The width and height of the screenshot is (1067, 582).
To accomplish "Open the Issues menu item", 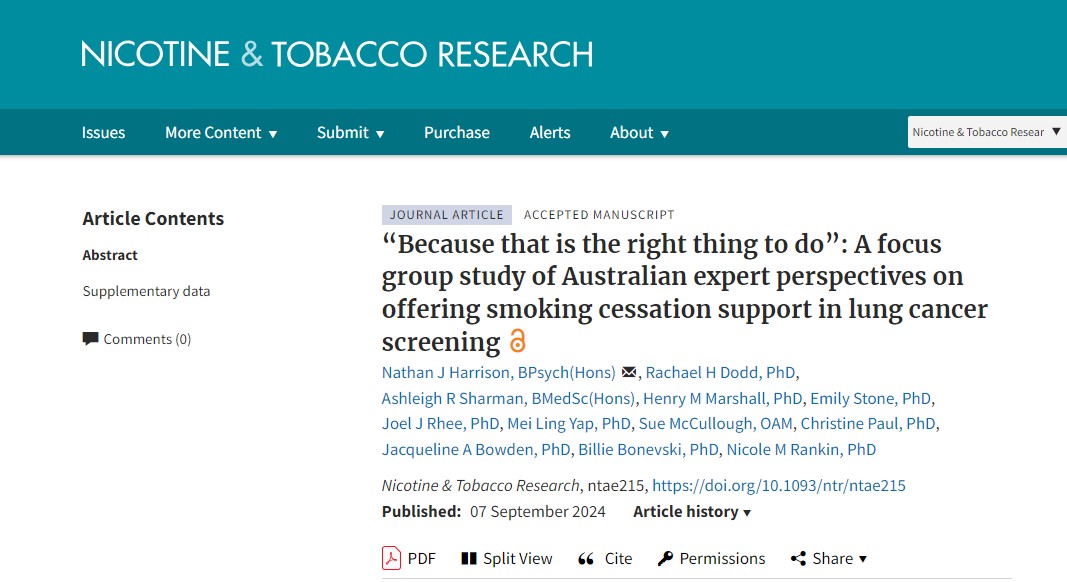I will click(103, 133).
